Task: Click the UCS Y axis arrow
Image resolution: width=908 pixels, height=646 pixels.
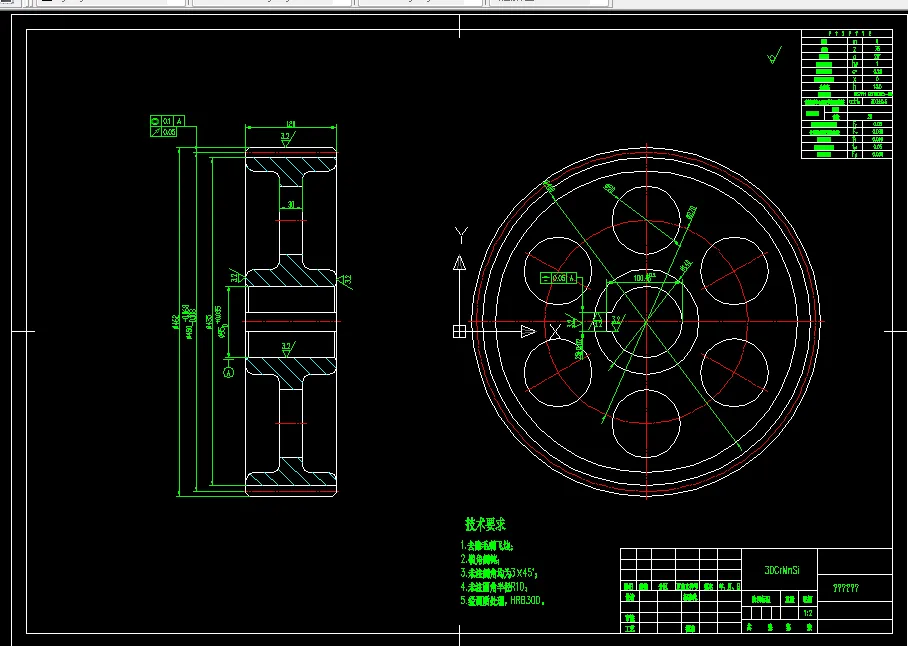Action: pos(460,262)
